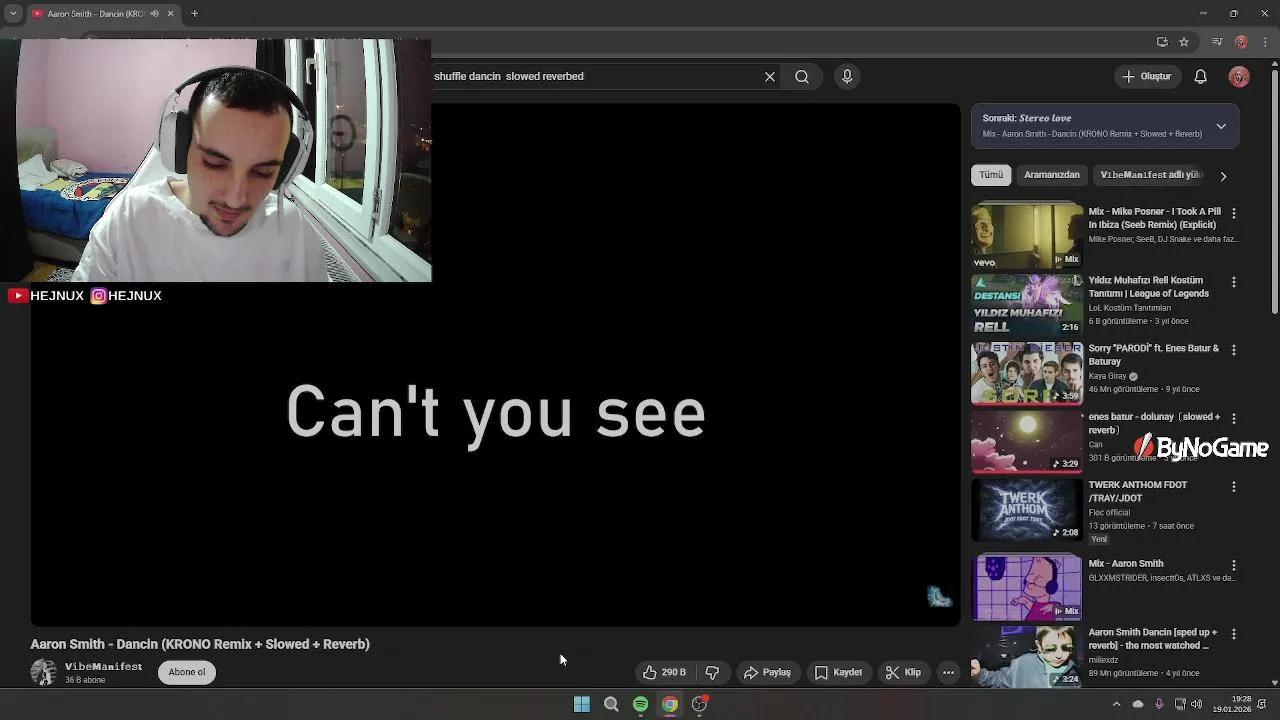Open Aaron Smith sped up thumbnail
1280x720 pixels.
(1027, 656)
